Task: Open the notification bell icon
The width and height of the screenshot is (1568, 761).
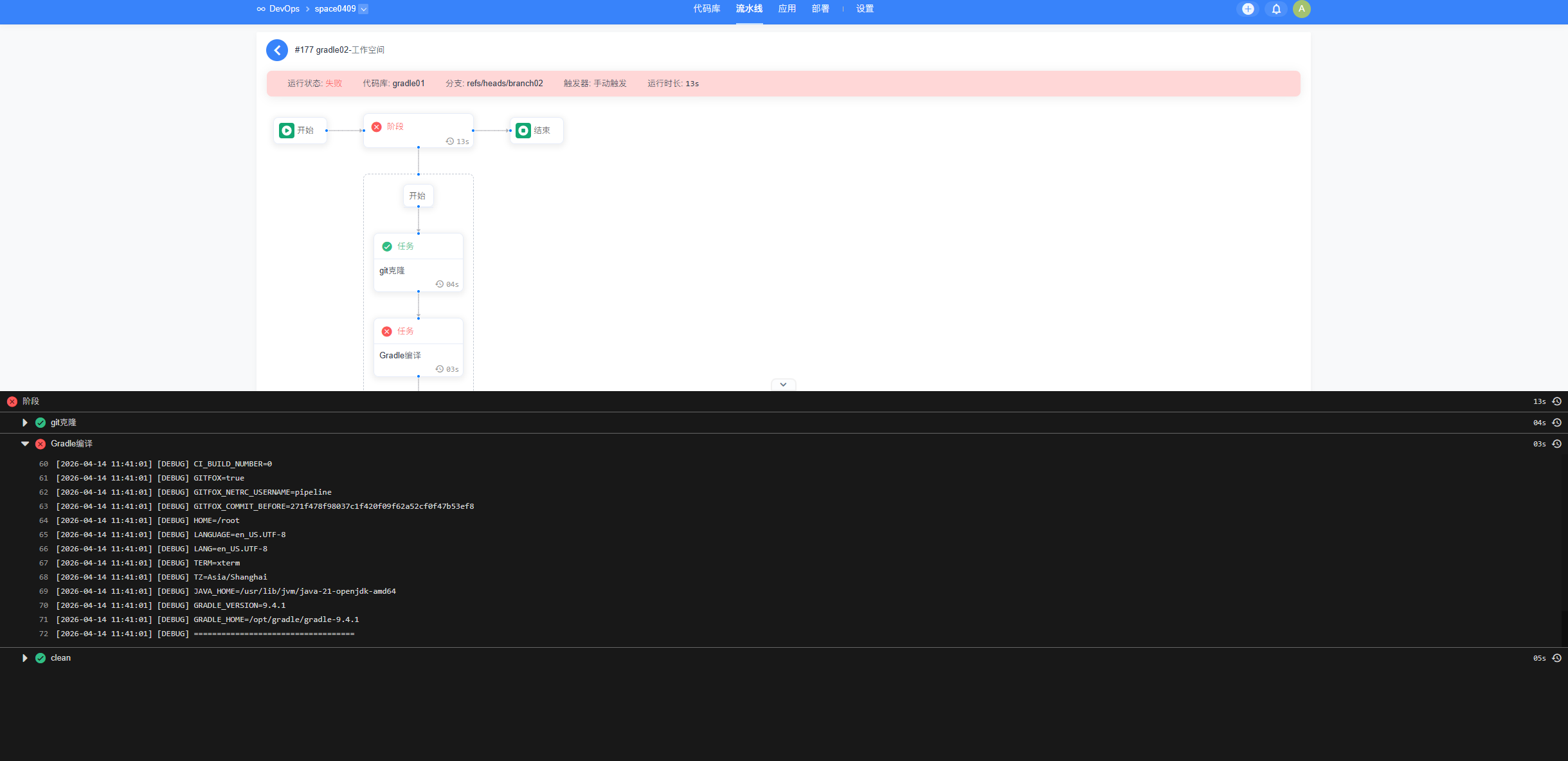Action: pos(1276,9)
